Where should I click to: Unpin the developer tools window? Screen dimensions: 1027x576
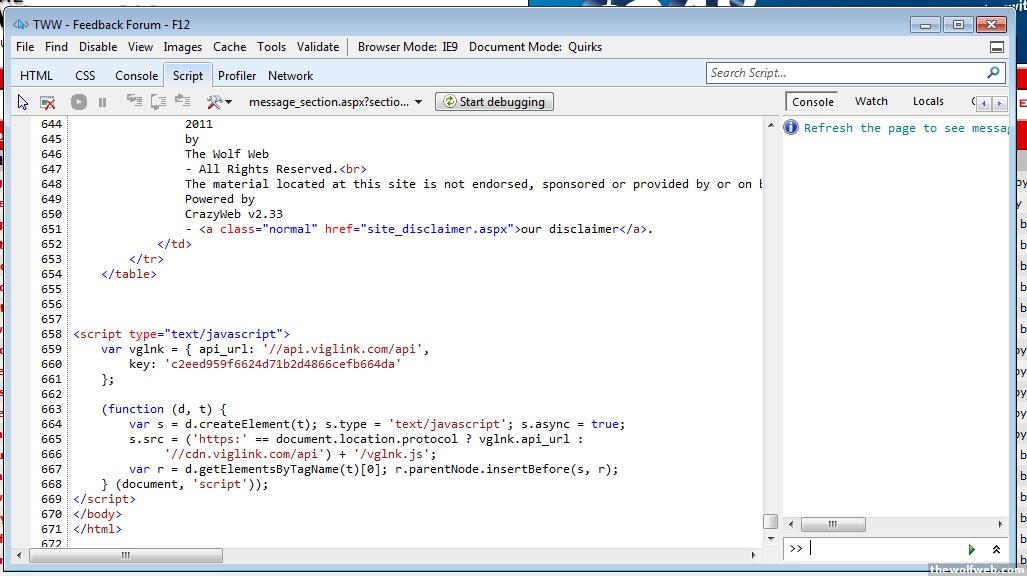996,47
